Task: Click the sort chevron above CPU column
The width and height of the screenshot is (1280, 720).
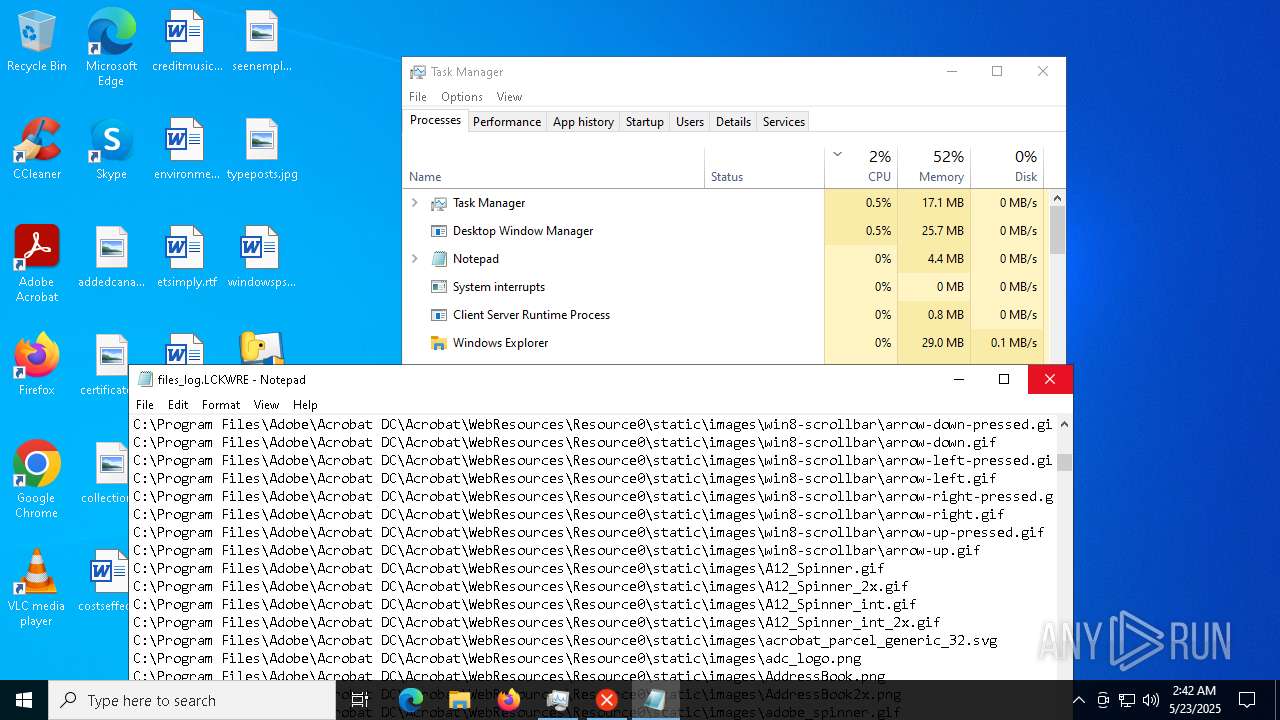Action: click(x=837, y=155)
